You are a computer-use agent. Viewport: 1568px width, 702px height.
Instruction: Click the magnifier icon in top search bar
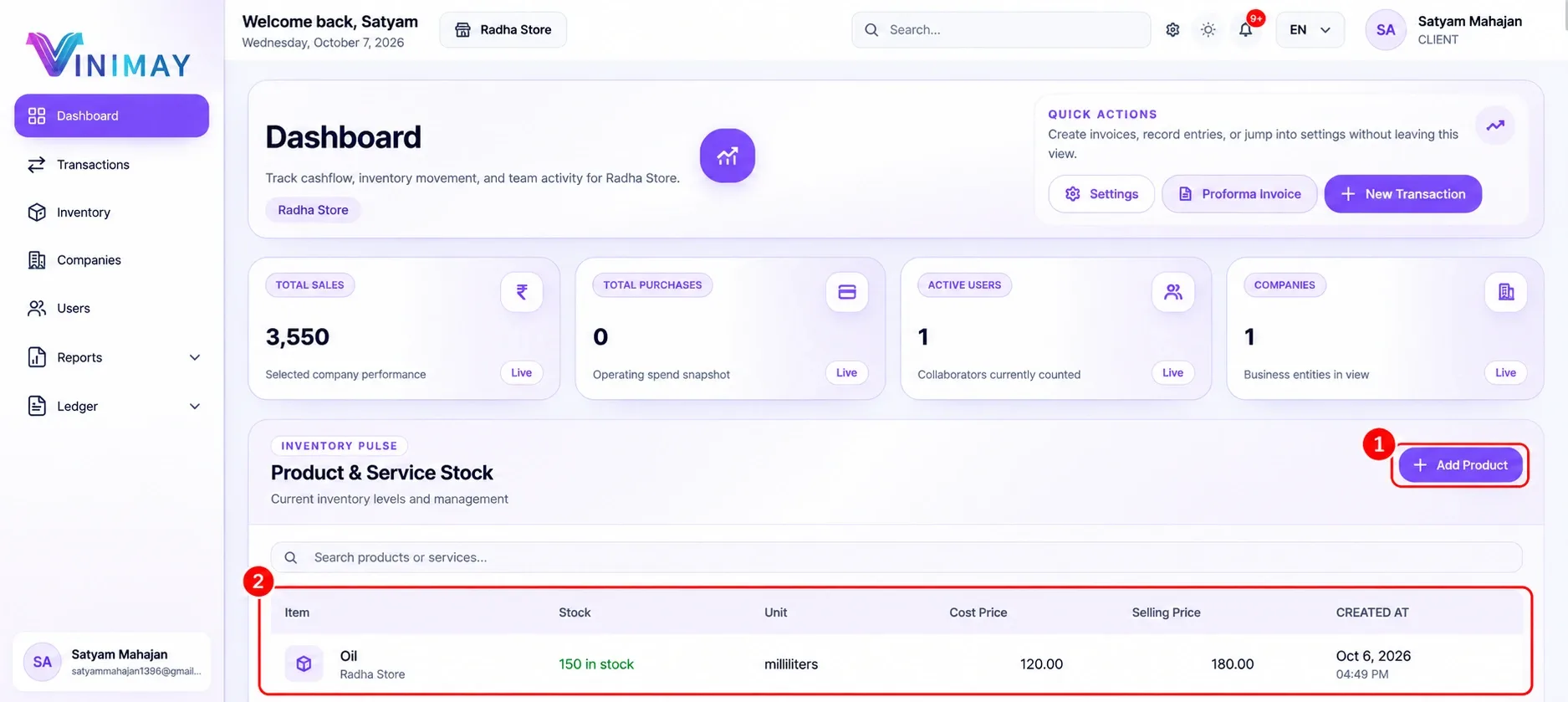pyautogui.click(x=871, y=30)
